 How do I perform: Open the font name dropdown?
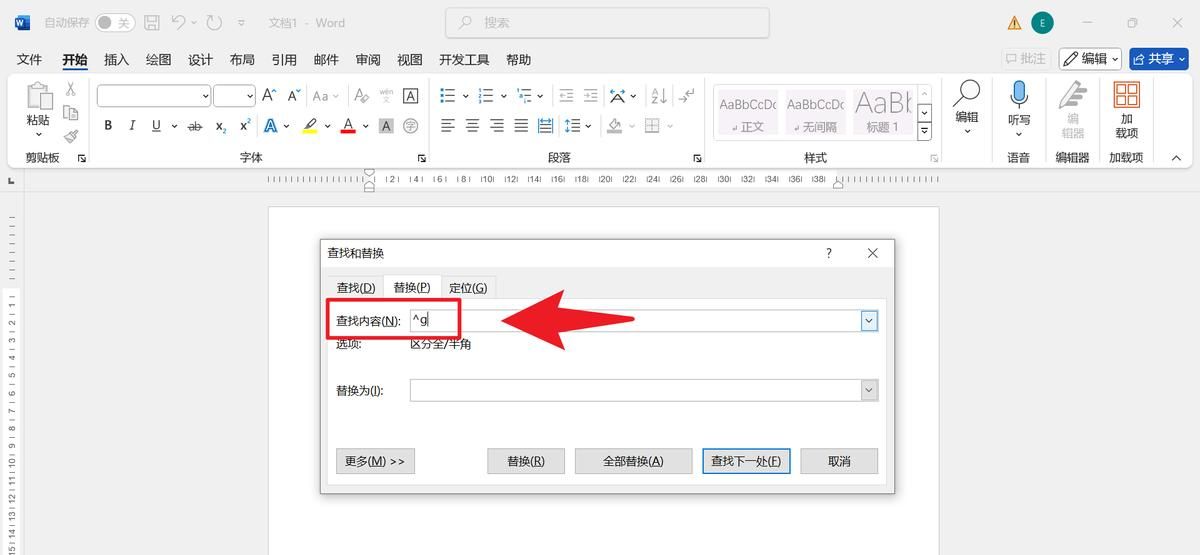[205, 96]
